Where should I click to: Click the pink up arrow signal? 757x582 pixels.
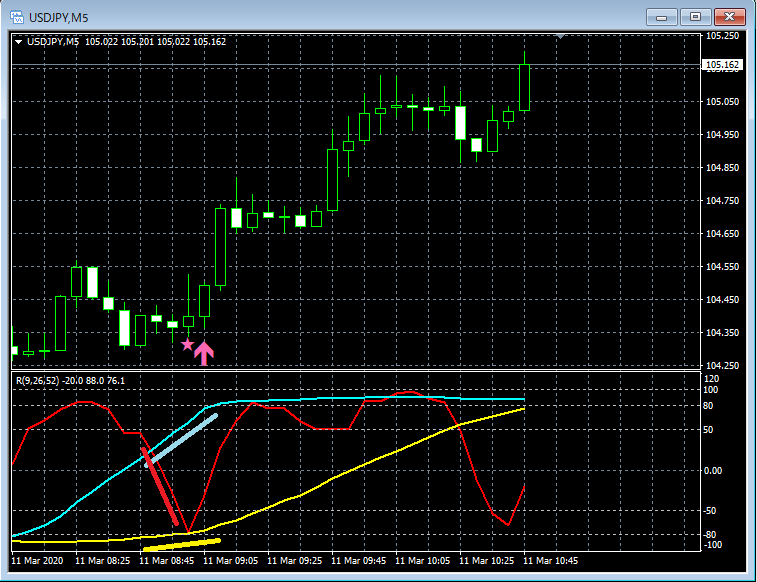(204, 353)
